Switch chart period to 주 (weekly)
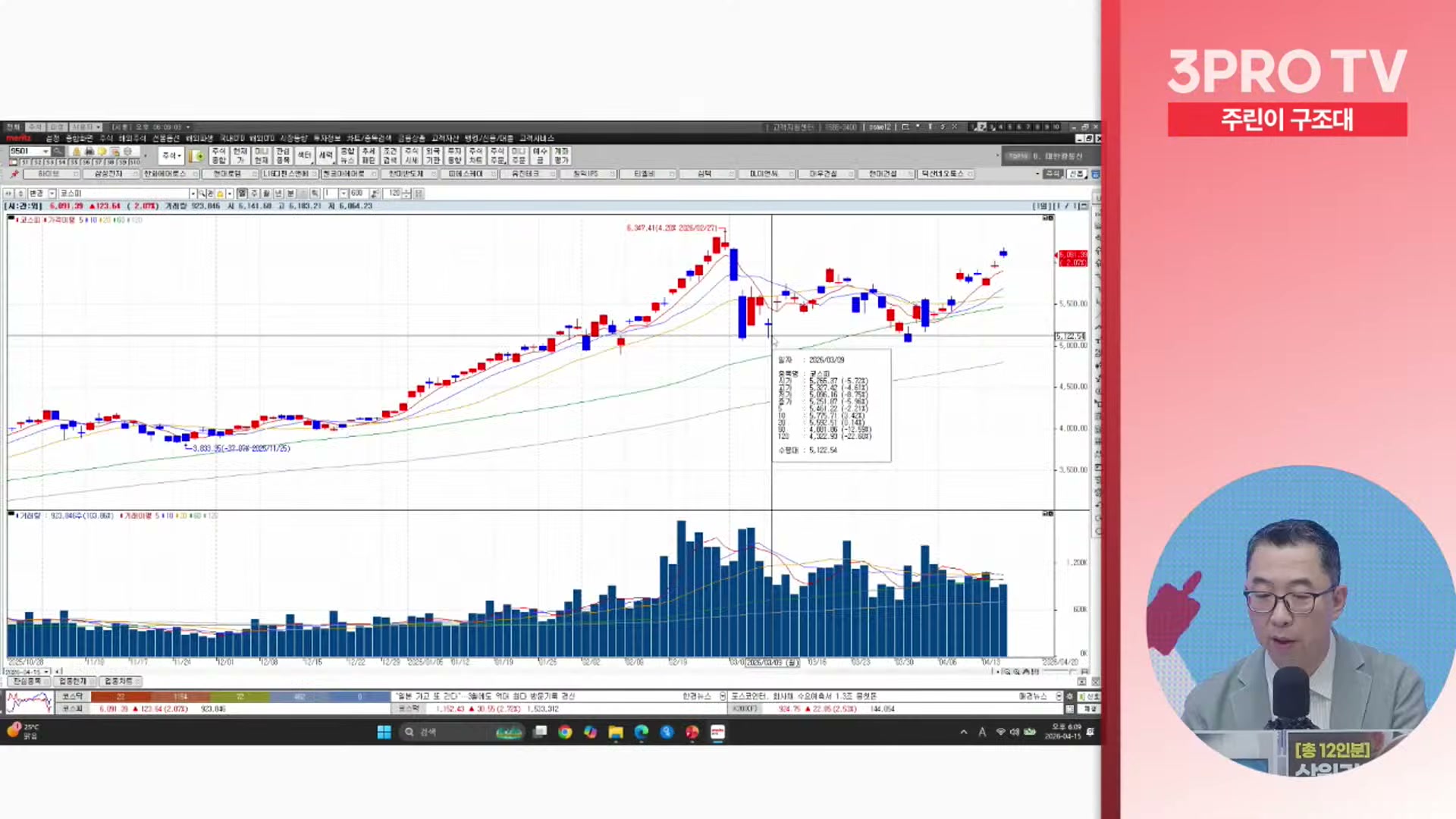Viewport: 1456px width, 819px height. [254, 194]
